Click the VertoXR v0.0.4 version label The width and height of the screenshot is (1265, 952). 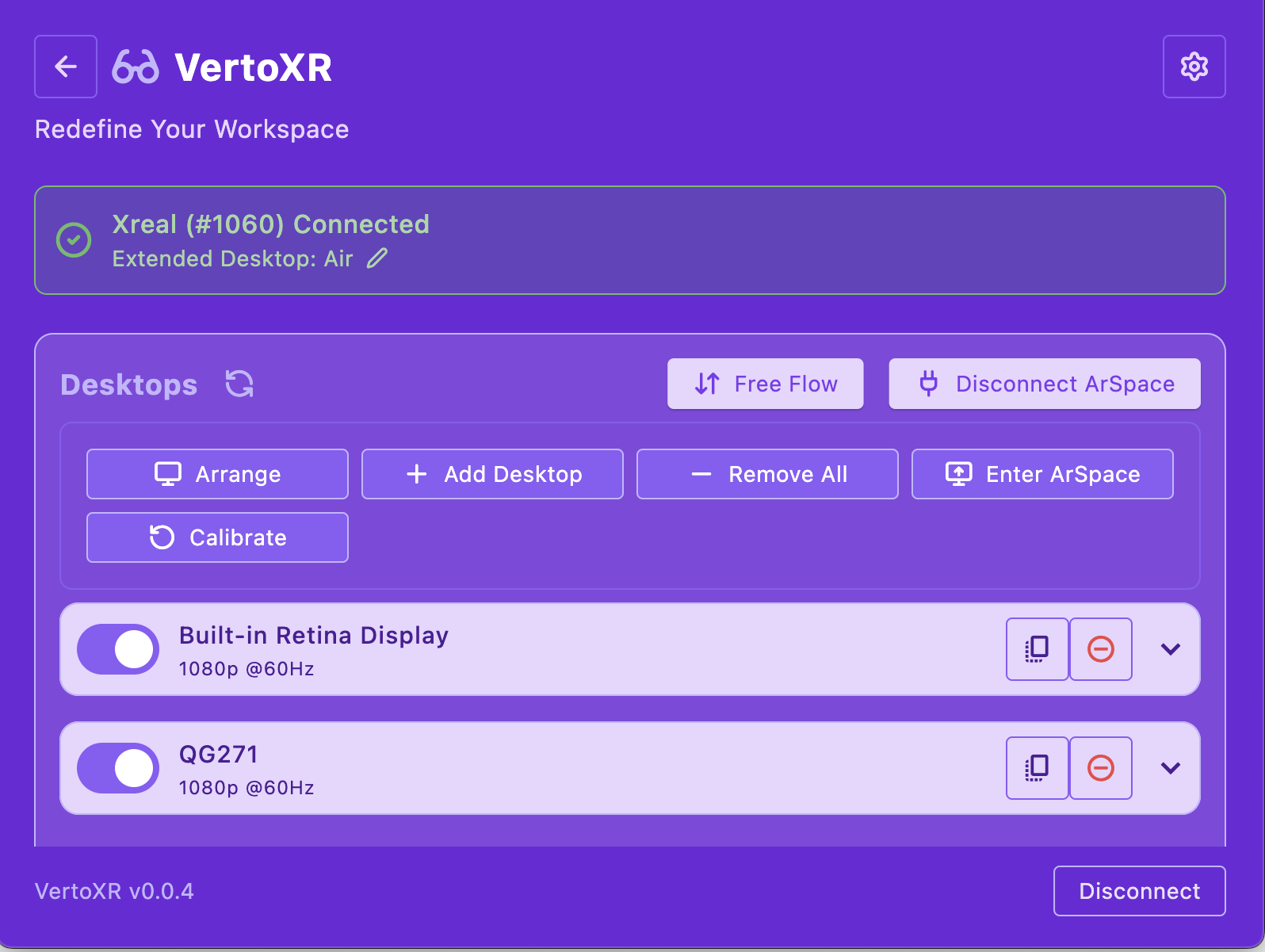tap(114, 891)
